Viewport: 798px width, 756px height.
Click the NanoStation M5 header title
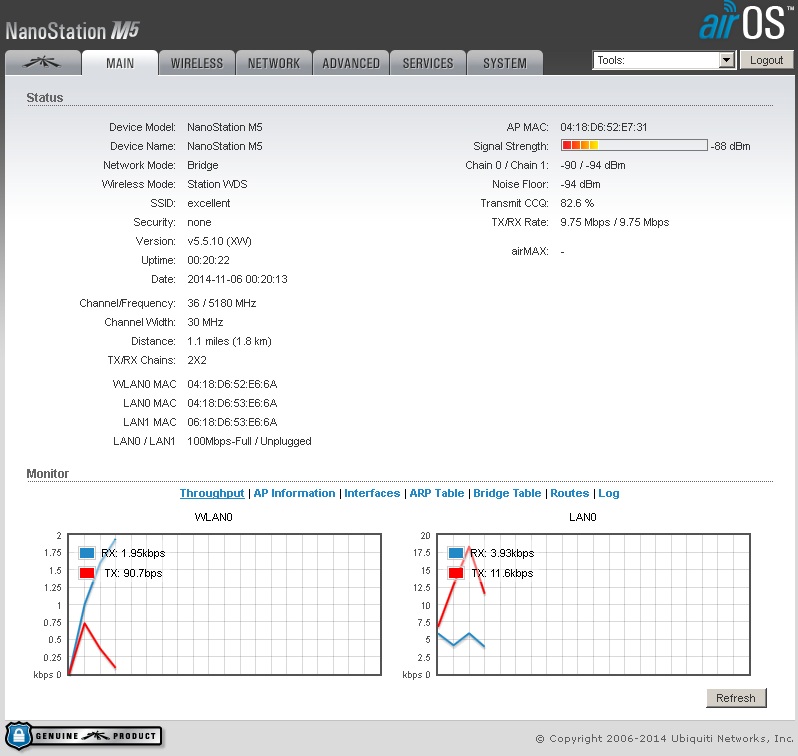coord(72,31)
